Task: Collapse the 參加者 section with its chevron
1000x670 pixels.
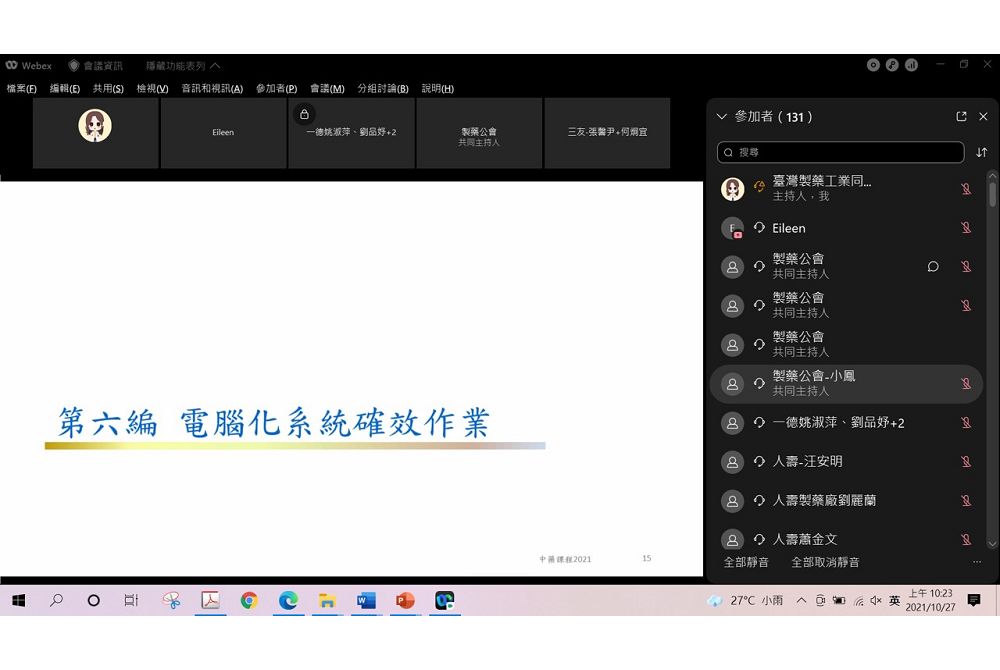Action: click(722, 117)
